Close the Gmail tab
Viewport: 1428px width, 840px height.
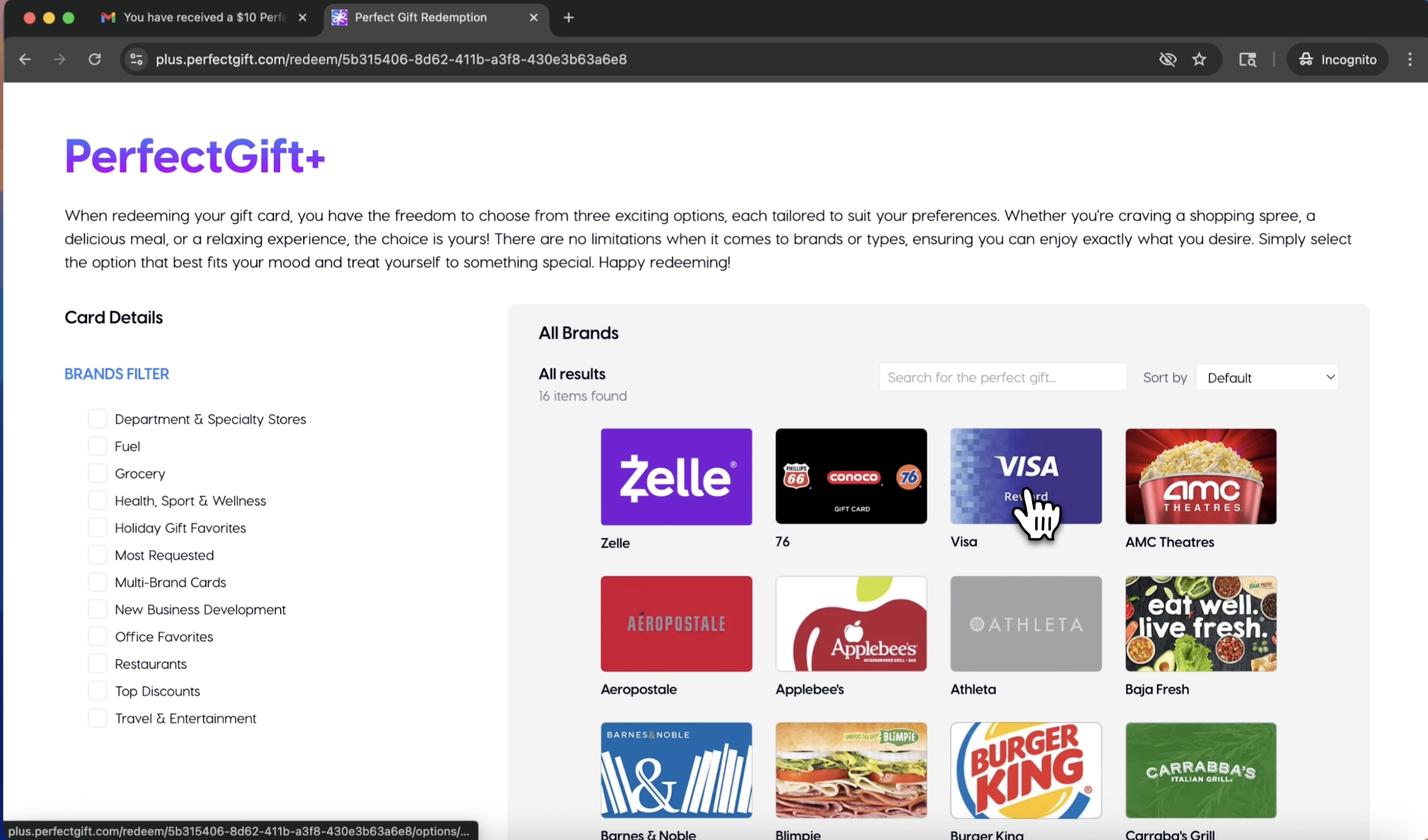point(302,18)
